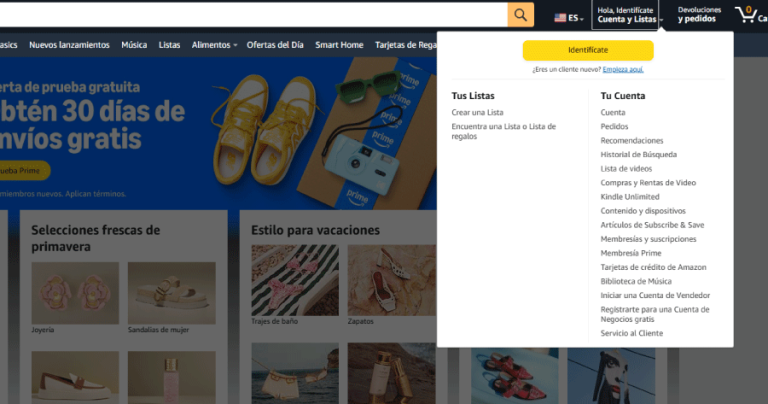Open the shopping cart icon

coord(746,15)
